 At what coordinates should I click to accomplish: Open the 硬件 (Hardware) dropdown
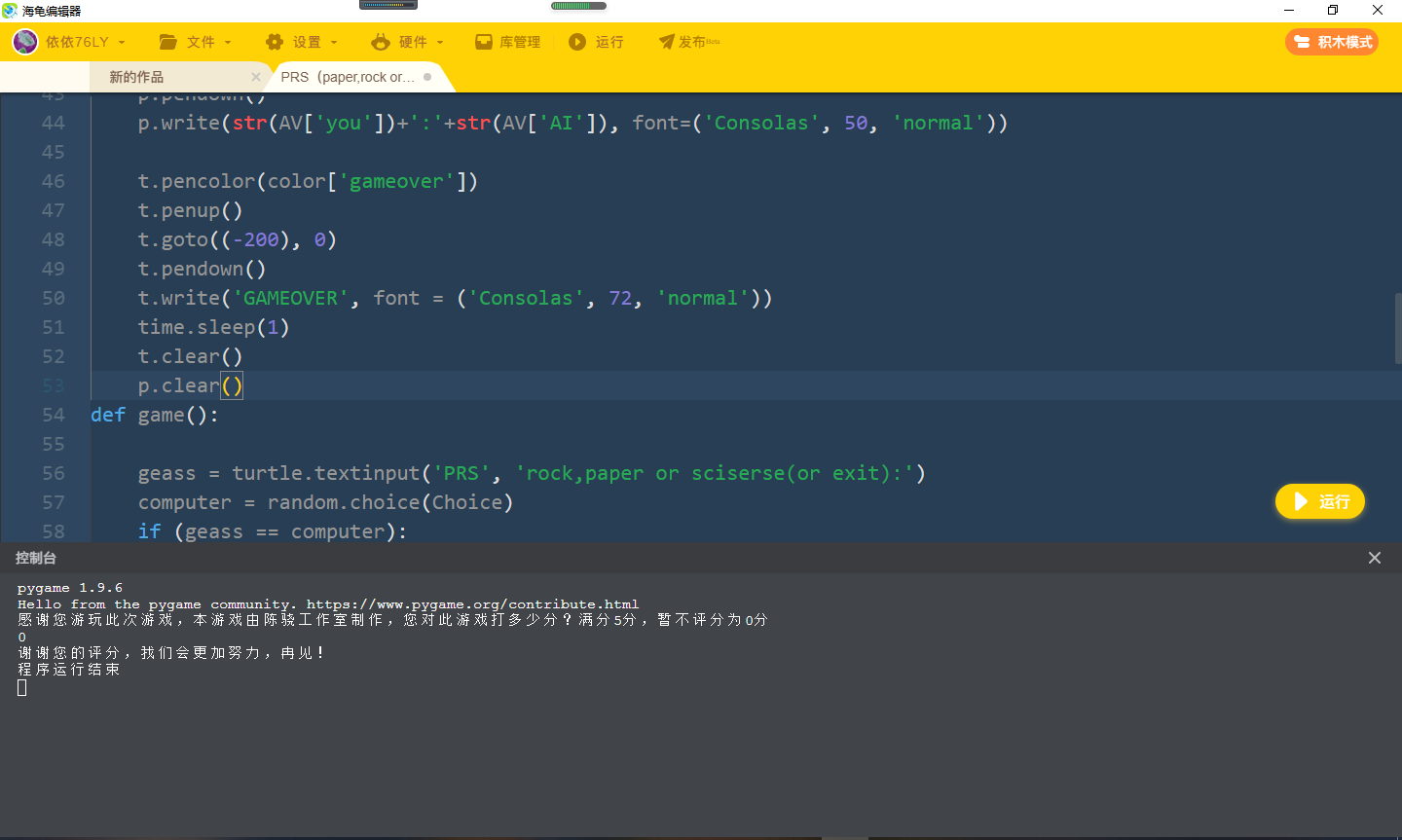tap(408, 42)
